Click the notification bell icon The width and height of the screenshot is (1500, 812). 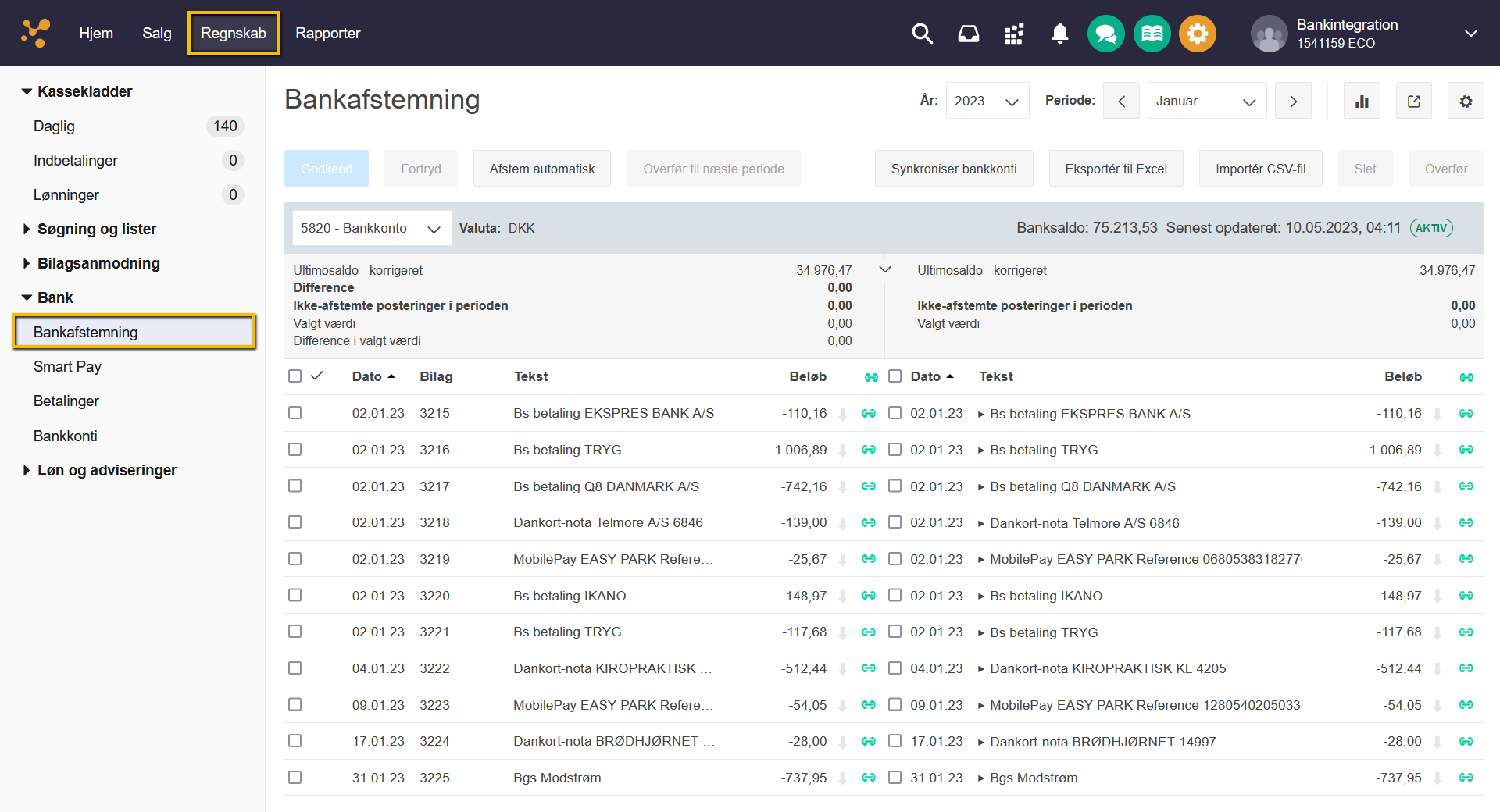pyautogui.click(x=1059, y=34)
